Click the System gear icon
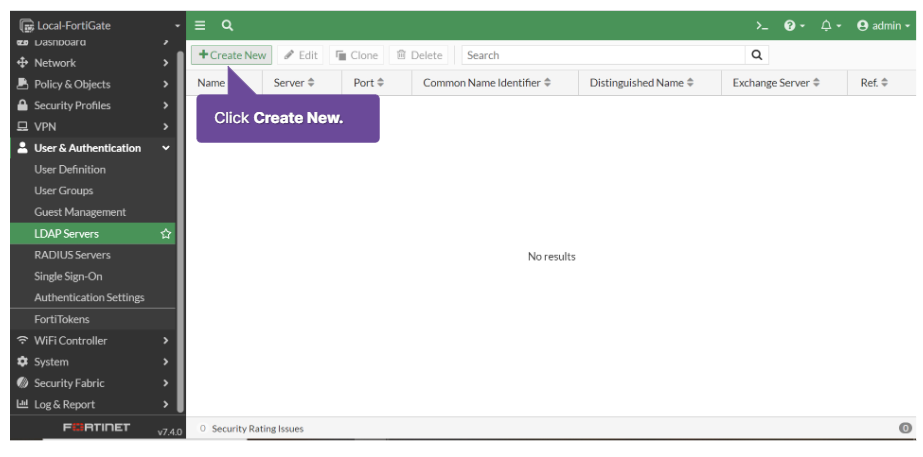Screen dimensions: 923x457 pyautogui.click(x=22, y=362)
